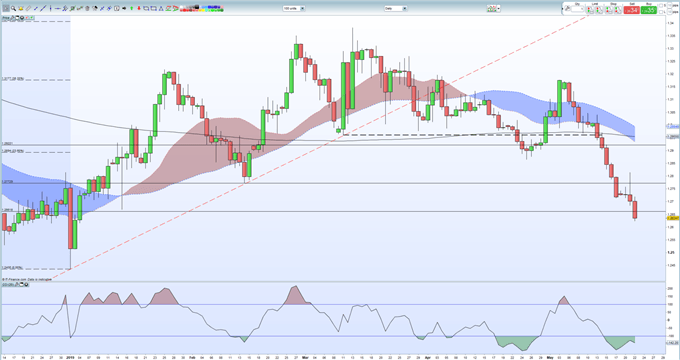Tick the L checkbox beside Buy button
Screen dimensions: 680x360
661,12
